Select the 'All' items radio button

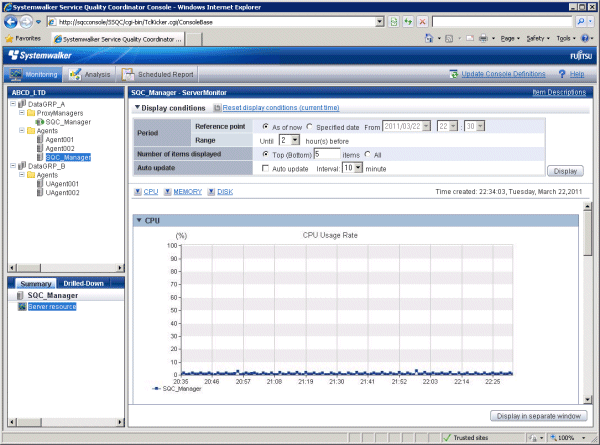(367, 154)
